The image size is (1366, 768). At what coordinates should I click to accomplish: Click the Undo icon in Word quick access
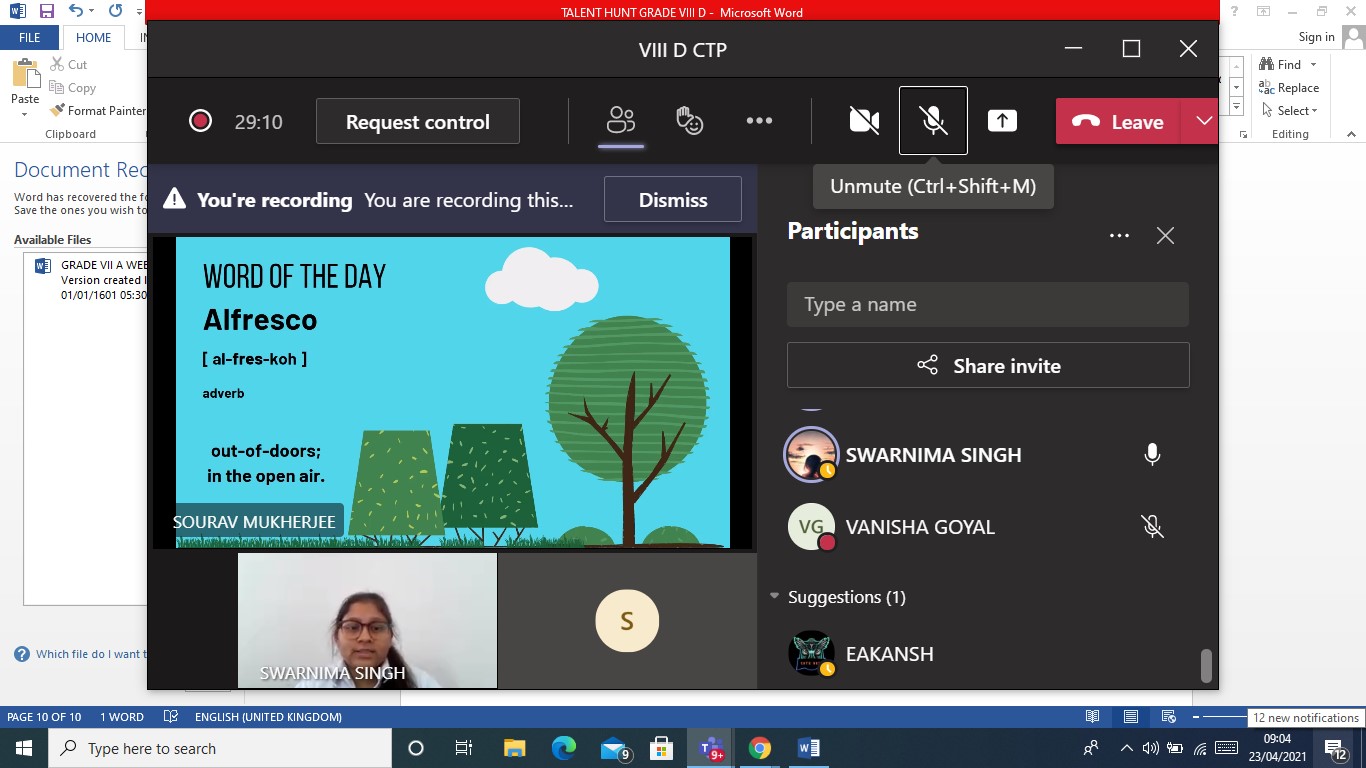[x=76, y=12]
